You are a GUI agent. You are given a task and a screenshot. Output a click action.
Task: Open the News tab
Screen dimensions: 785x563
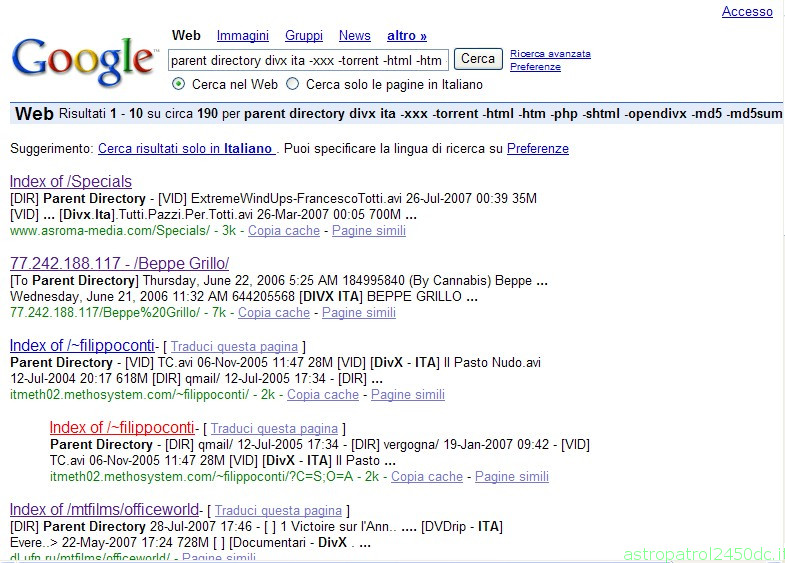pos(354,36)
